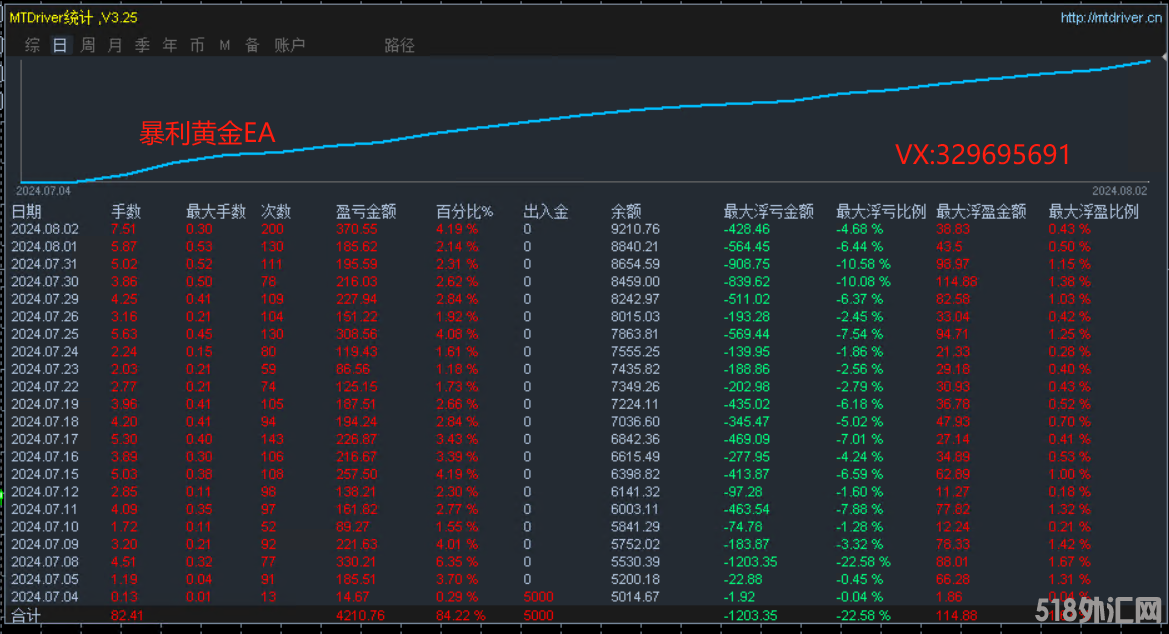
Task: Select the 2024.07.05 date row
Action: tap(45, 580)
